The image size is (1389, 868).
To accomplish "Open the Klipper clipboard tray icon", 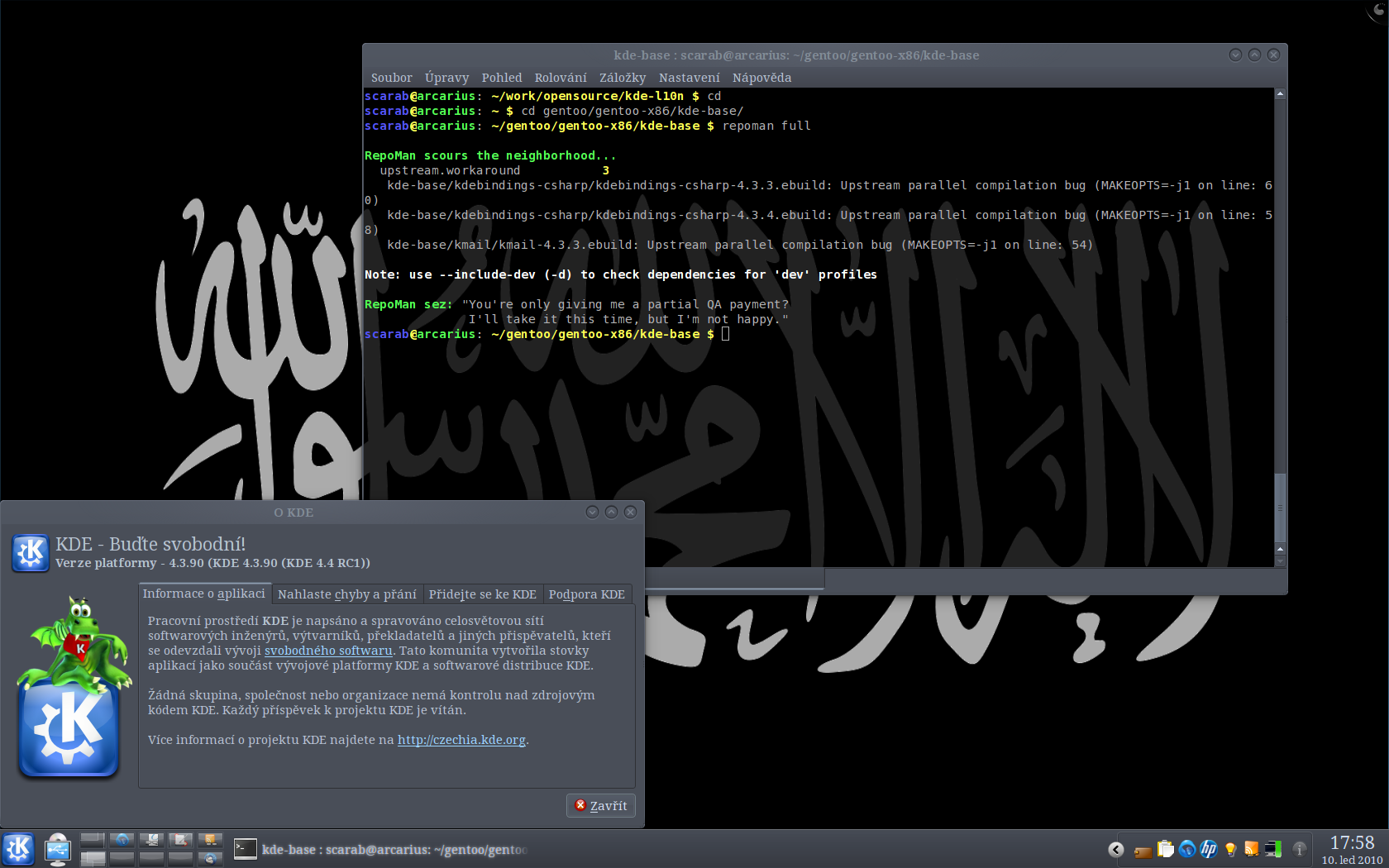I will [x=1166, y=849].
